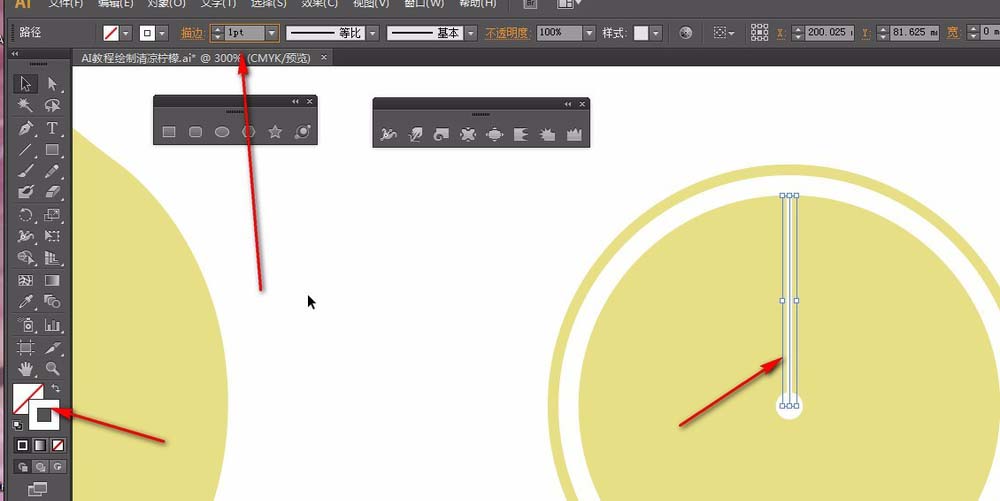
Task: Choose Ellipse tool in floating shape panel
Action: [222, 132]
